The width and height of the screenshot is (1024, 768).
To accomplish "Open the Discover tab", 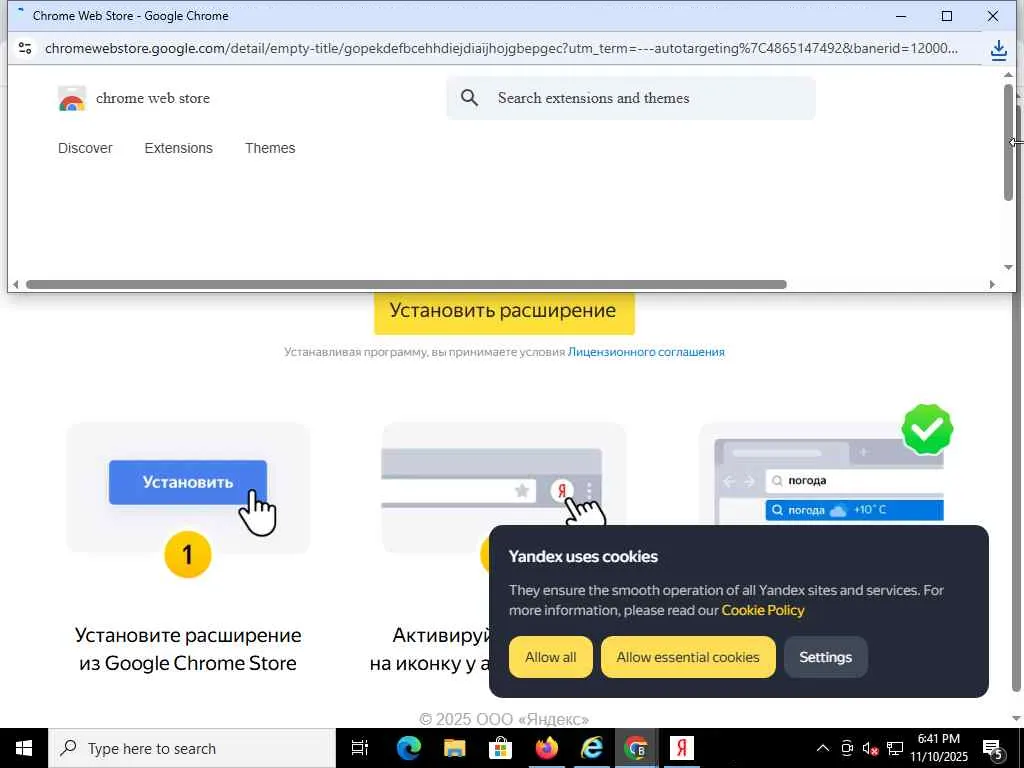I will click(x=85, y=148).
